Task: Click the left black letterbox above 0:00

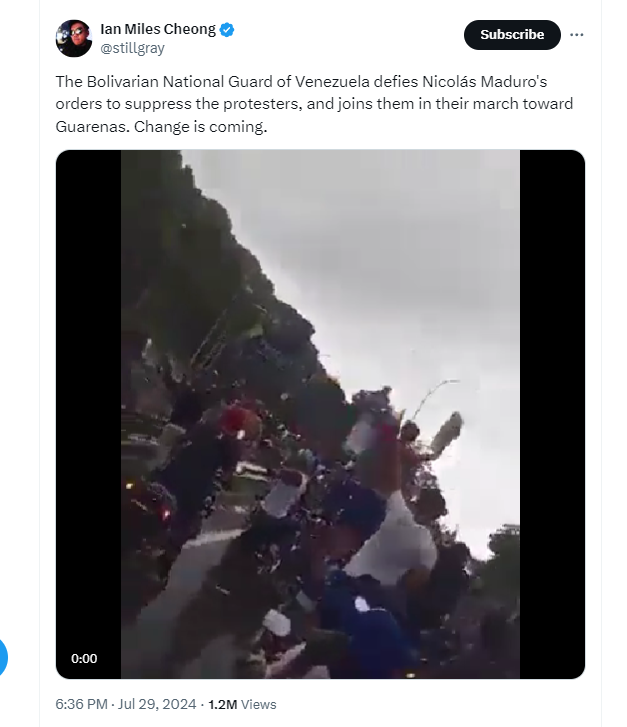Action: [88, 394]
